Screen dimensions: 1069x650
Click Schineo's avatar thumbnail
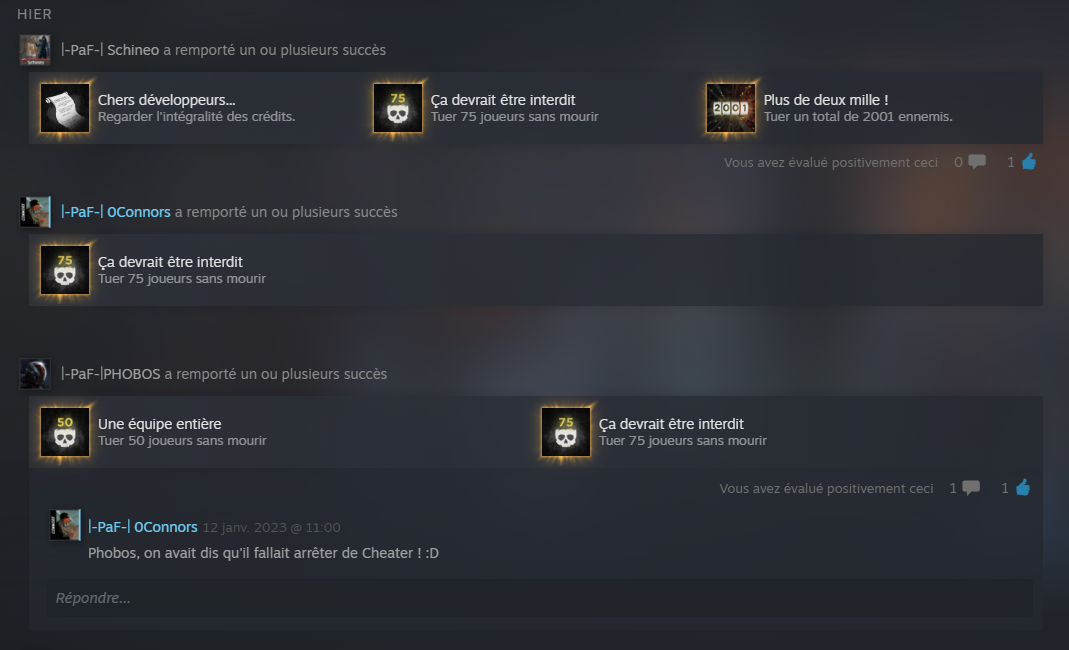pyautogui.click(x=35, y=50)
